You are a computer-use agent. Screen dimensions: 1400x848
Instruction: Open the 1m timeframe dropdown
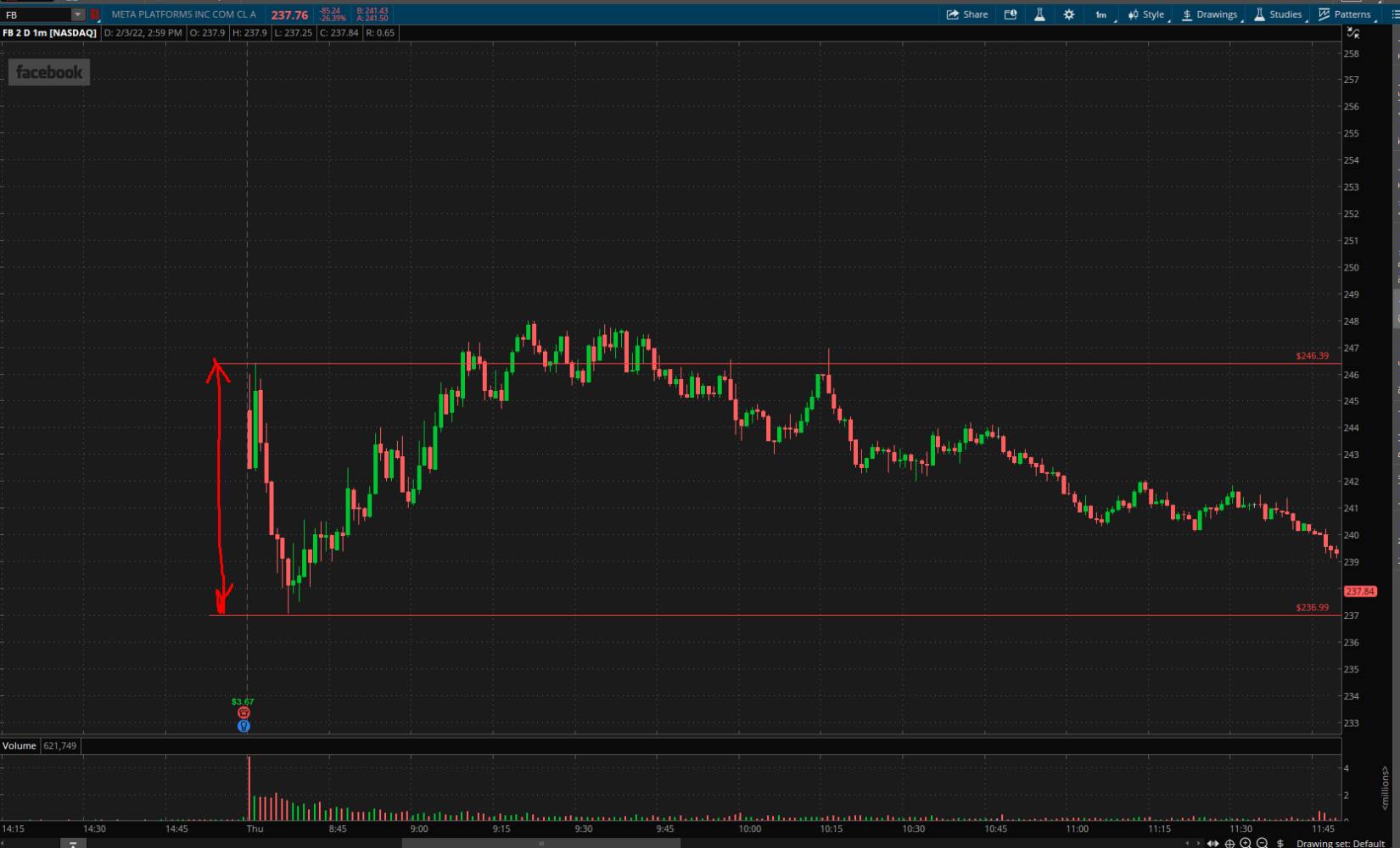1100,14
